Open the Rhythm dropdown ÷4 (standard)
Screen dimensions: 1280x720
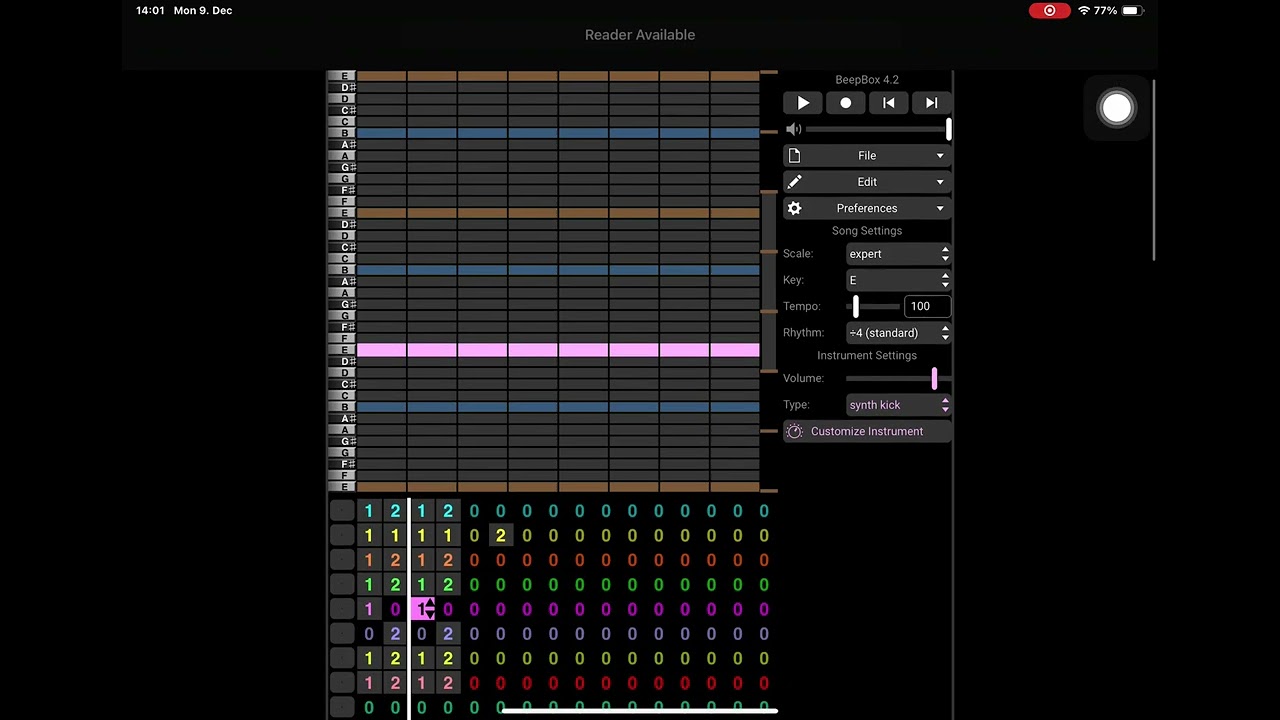[898, 333]
